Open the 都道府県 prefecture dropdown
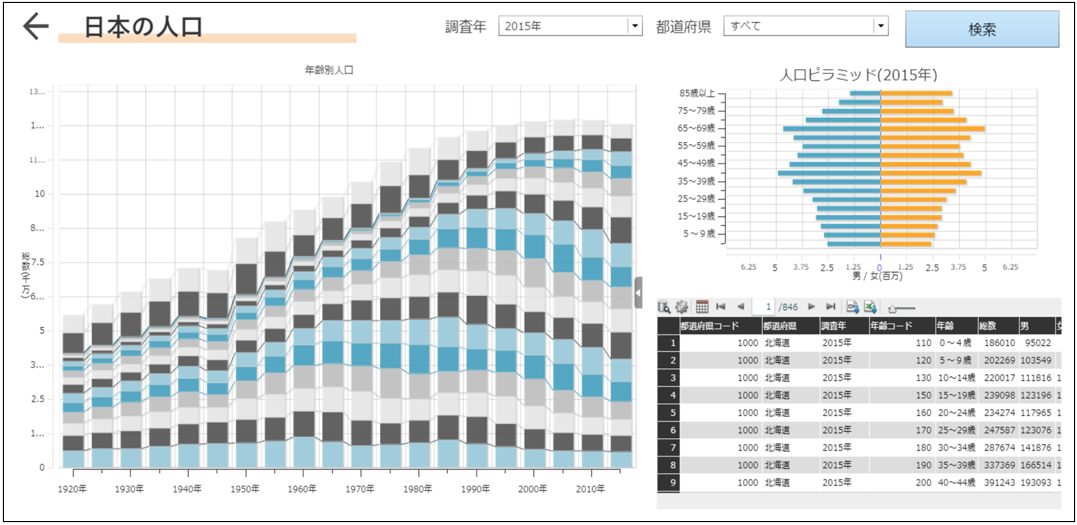This screenshot has height=525, width=1077. tap(880, 27)
